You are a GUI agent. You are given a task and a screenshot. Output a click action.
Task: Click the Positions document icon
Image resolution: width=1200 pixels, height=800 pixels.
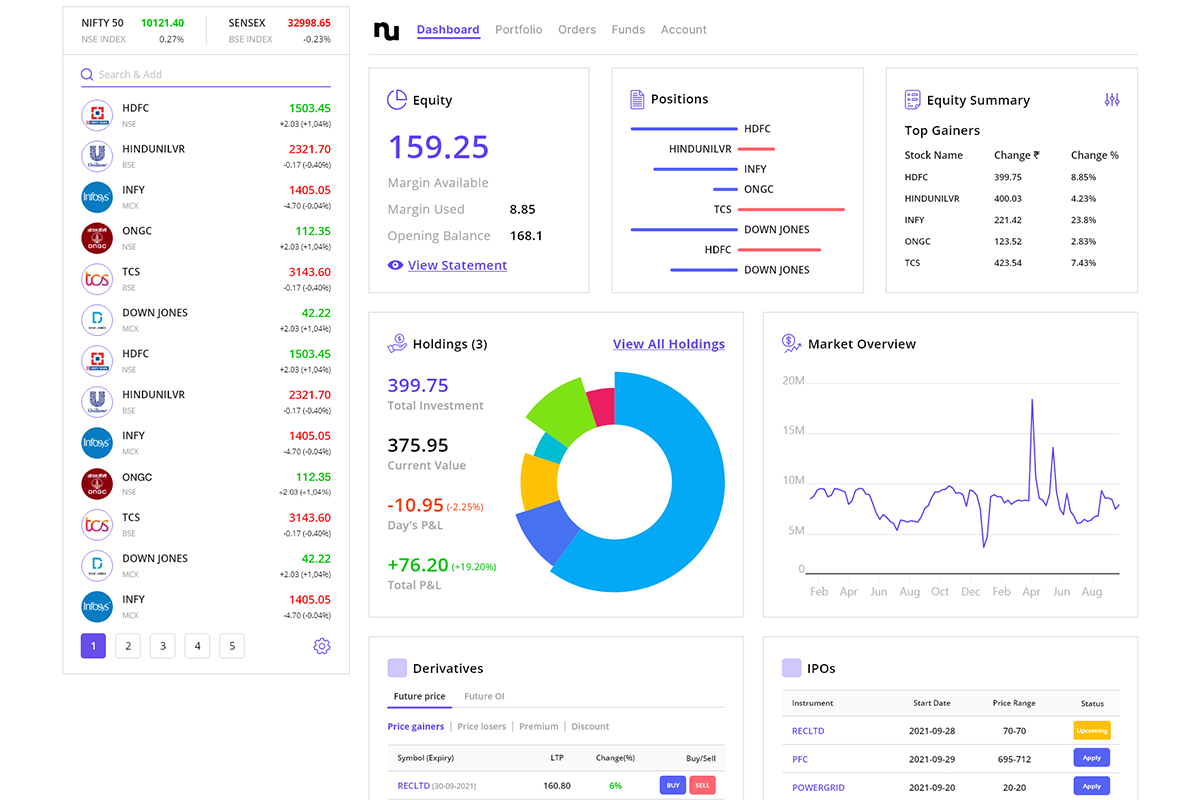click(x=637, y=99)
